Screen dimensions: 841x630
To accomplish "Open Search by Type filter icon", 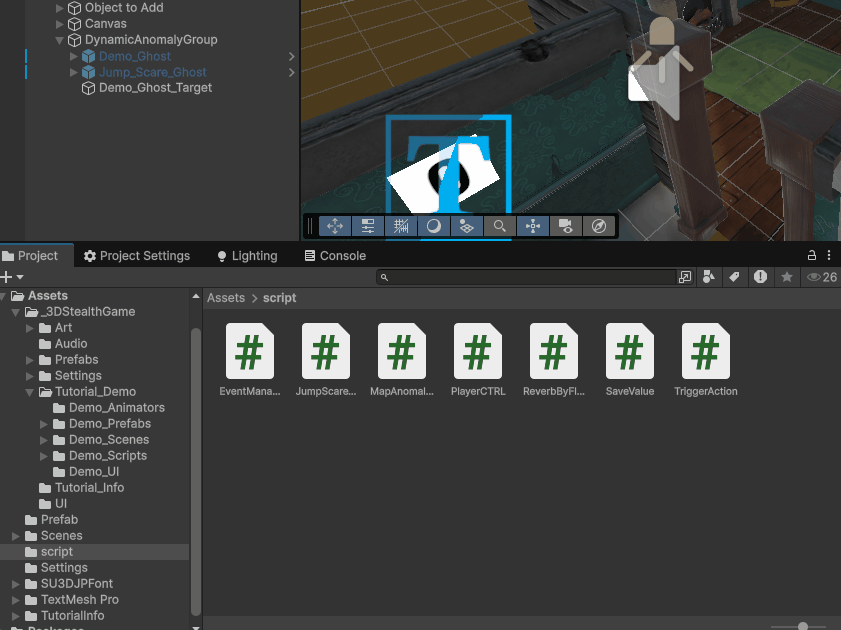I will click(709, 277).
